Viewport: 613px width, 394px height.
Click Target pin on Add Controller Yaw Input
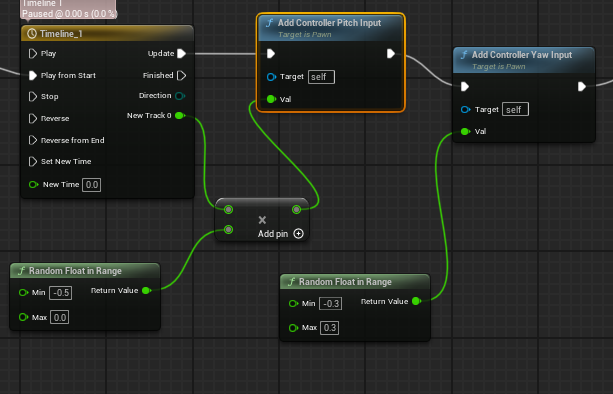click(465, 109)
